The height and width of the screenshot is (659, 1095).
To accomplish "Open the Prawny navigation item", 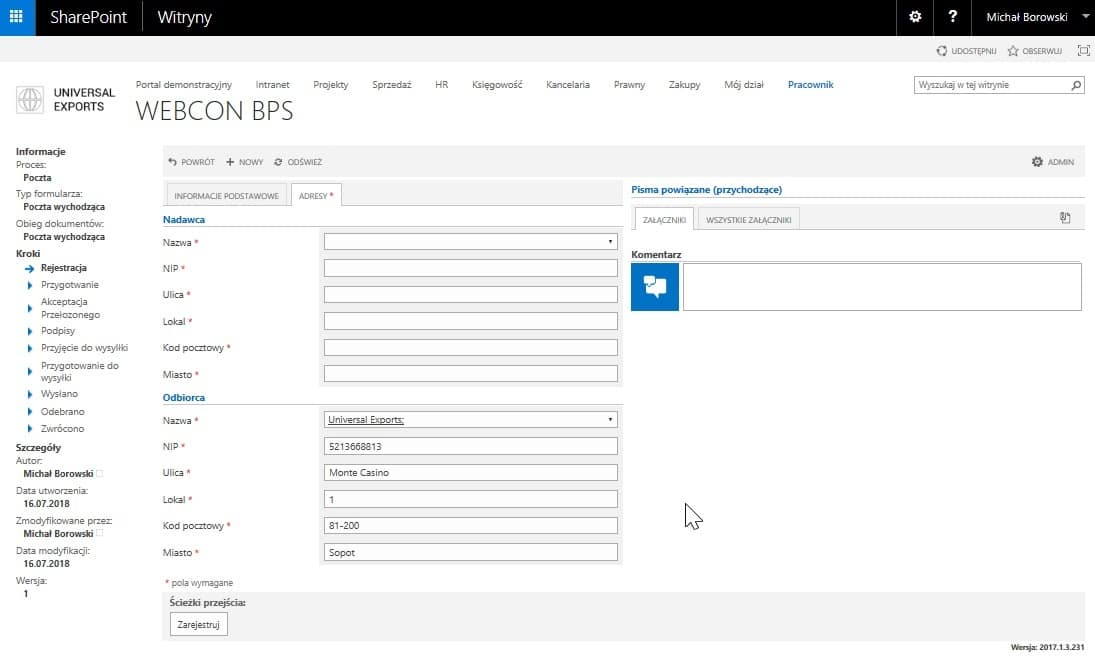I will coord(629,84).
